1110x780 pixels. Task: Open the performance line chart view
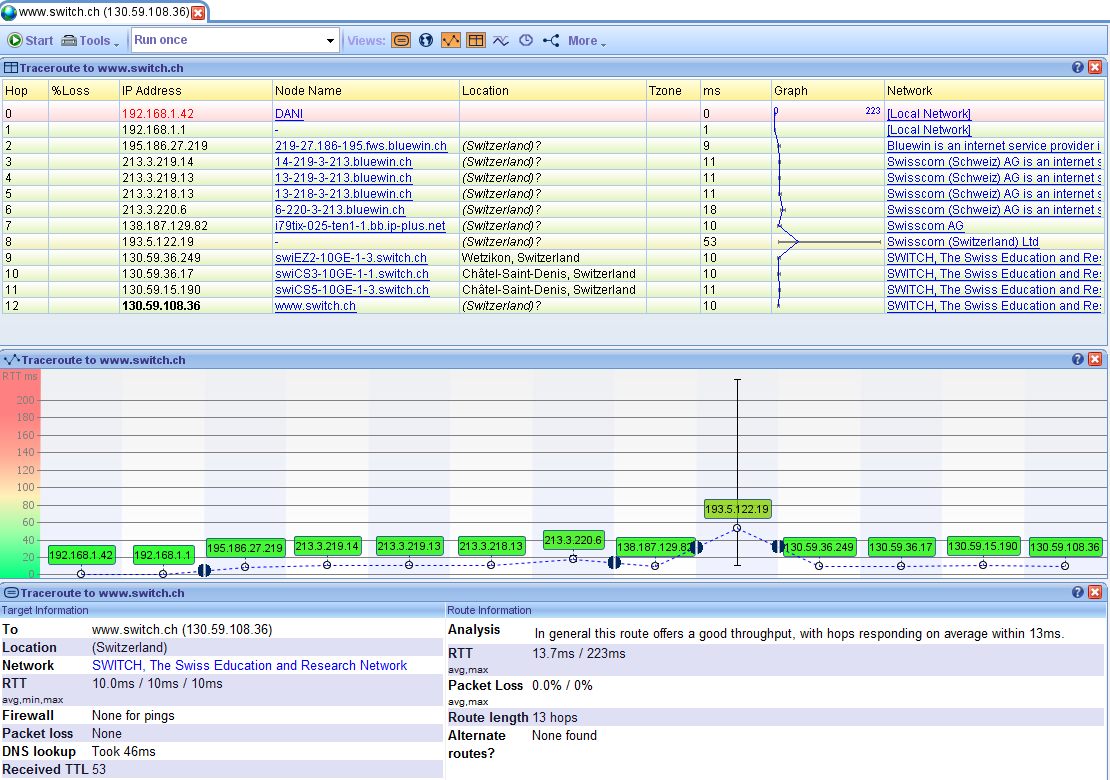(501, 41)
